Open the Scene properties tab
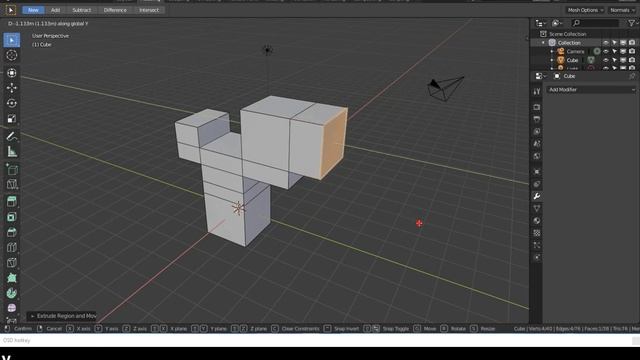Screen dimensions: 640x360 pyautogui.click(x=537, y=144)
